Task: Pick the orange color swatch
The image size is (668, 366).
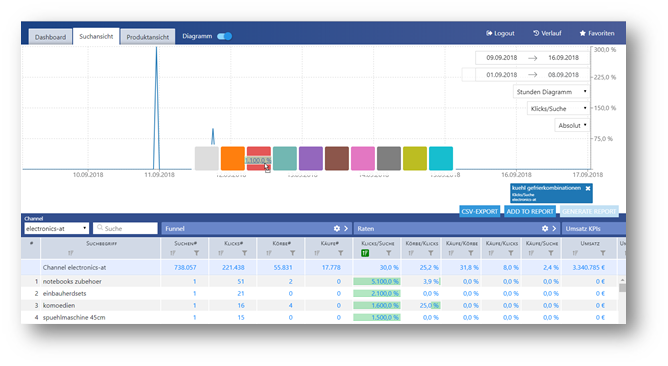Action: coord(233,159)
